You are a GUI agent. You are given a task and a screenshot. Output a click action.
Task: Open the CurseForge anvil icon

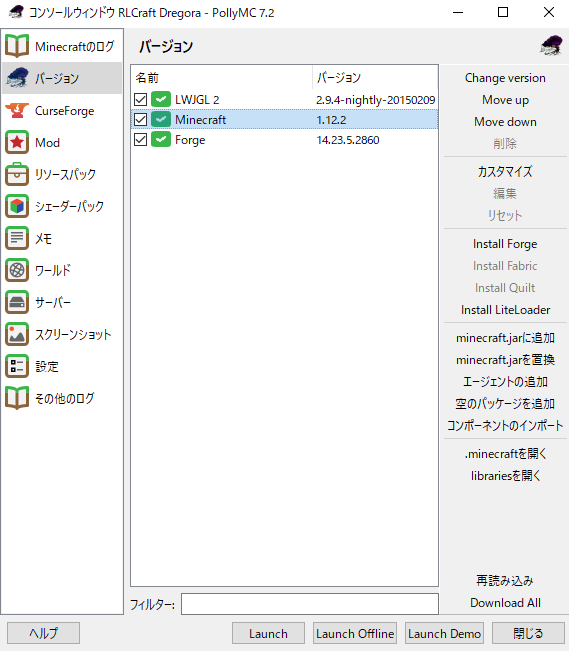tap(17, 110)
